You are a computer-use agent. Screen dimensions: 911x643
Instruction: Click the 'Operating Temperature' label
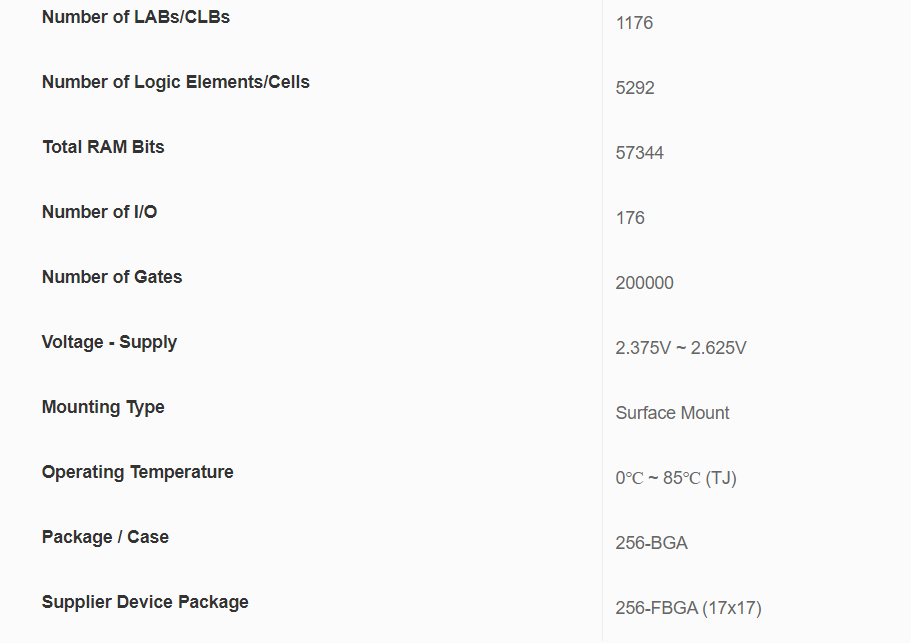coord(138,472)
